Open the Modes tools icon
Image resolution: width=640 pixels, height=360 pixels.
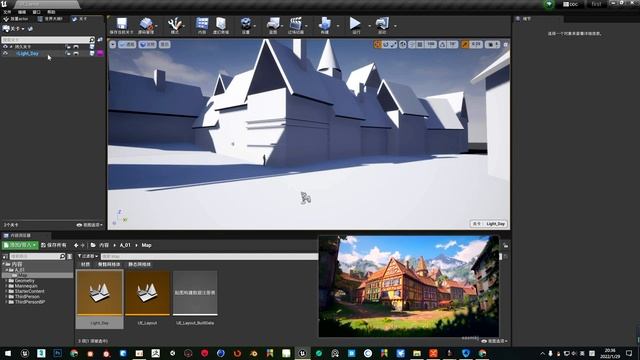[x=175, y=25]
